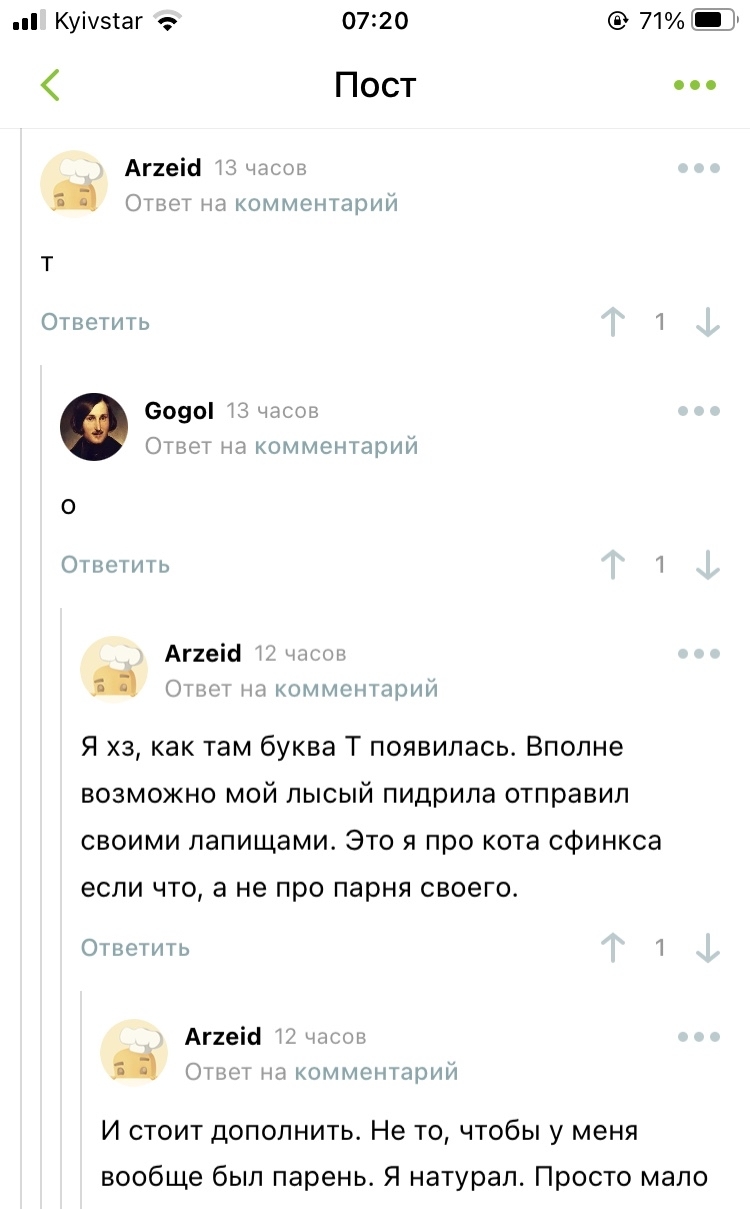Downvote Arzeid's comment about the sphinx cat
750x1209 pixels.
(708, 947)
